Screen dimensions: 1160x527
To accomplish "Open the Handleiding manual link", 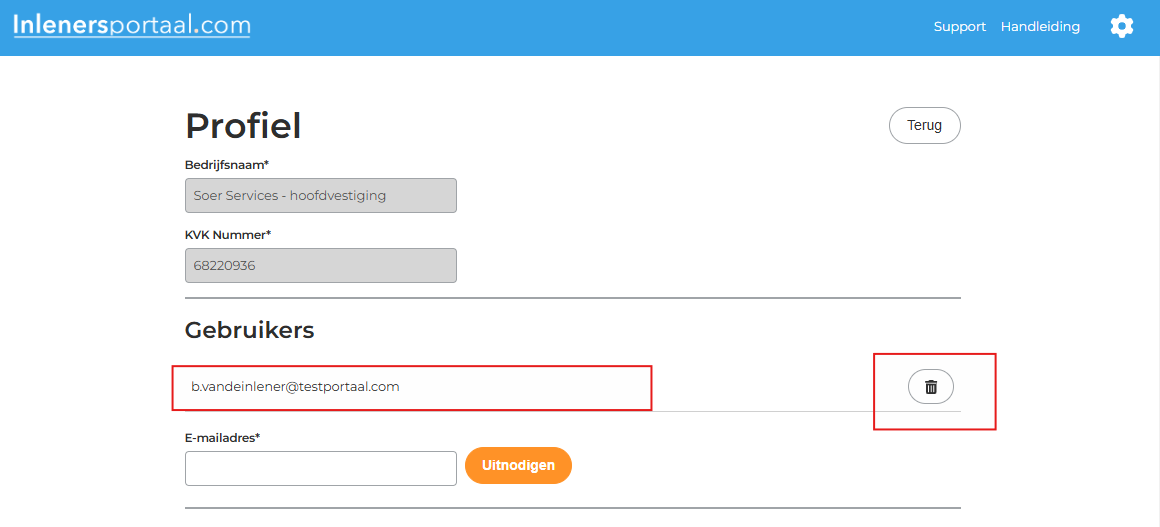I will click(x=1040, y=27).
